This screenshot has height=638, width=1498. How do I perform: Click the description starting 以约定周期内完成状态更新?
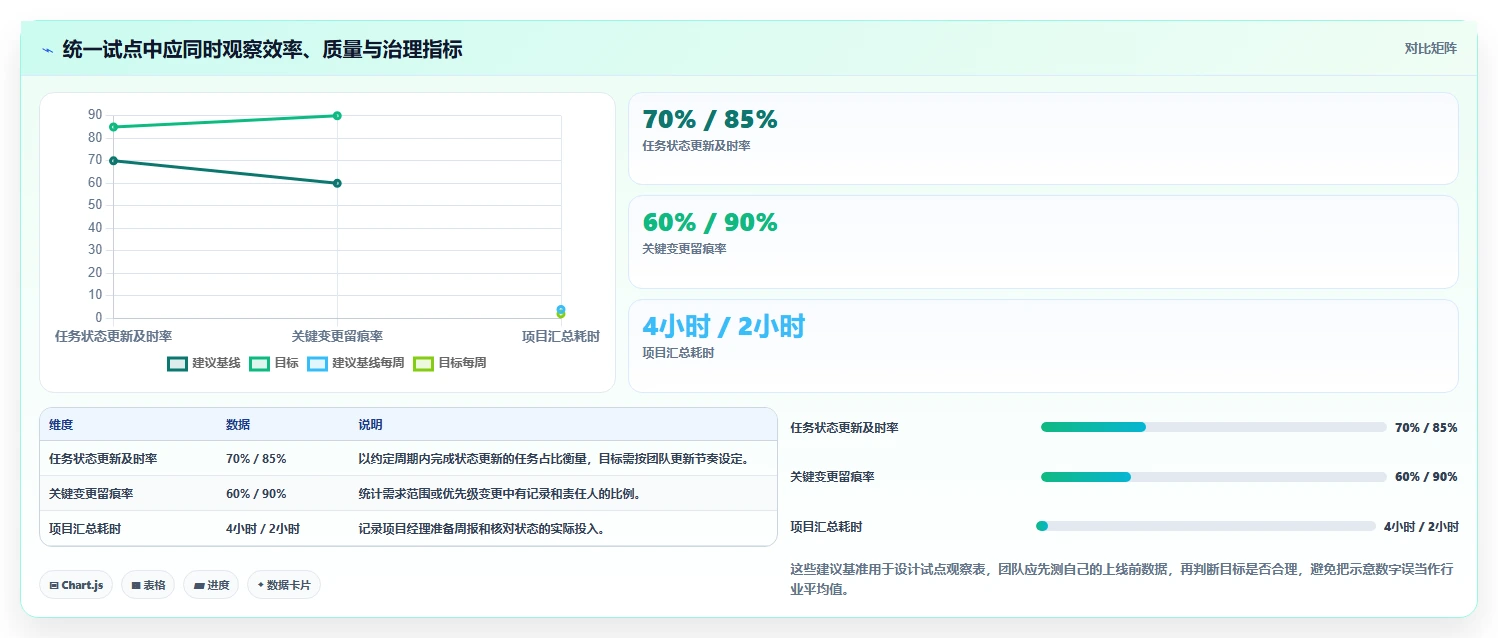pos(554,459)
